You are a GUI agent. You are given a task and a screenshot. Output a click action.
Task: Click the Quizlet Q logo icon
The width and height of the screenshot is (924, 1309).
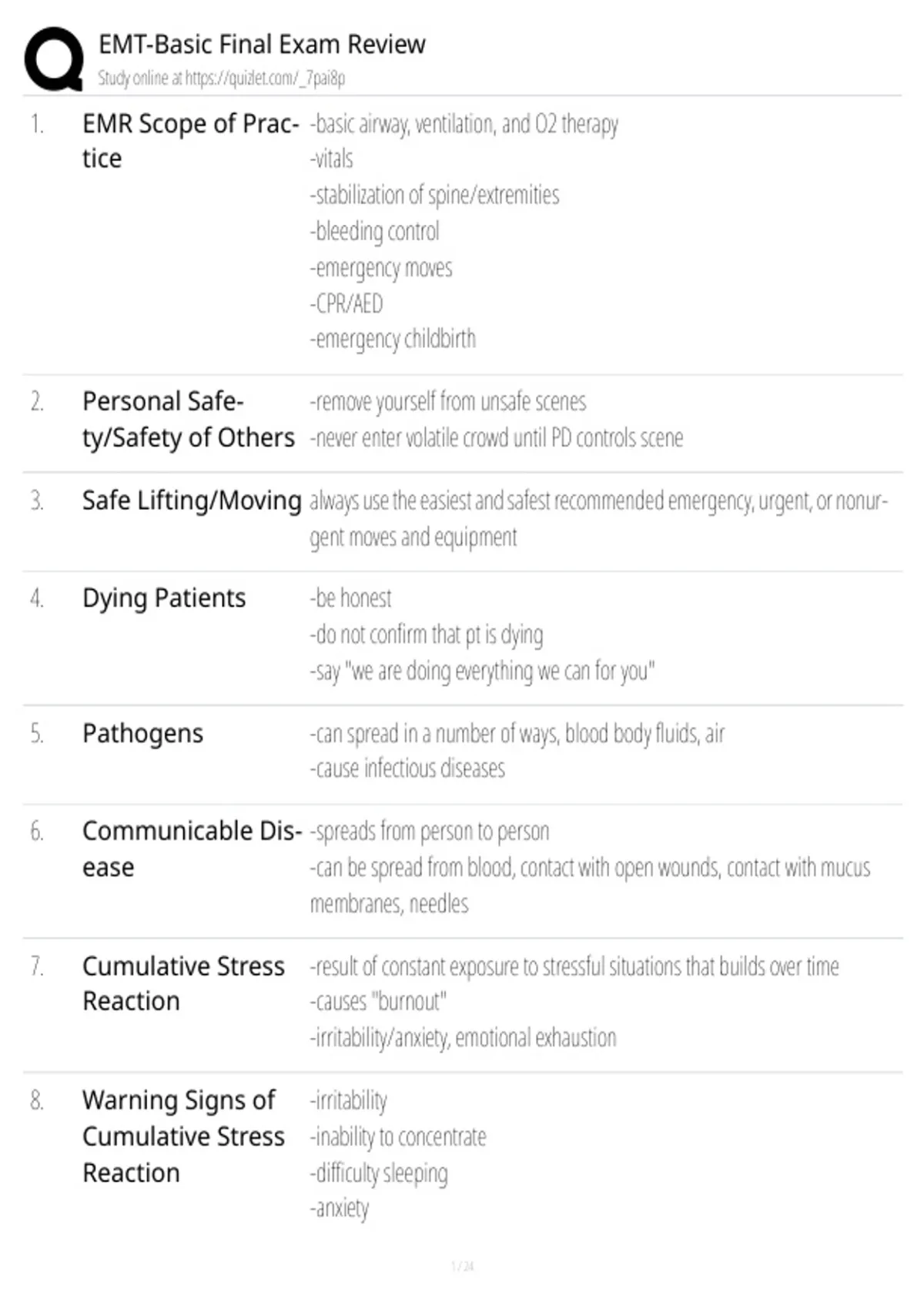click(54, 59)
